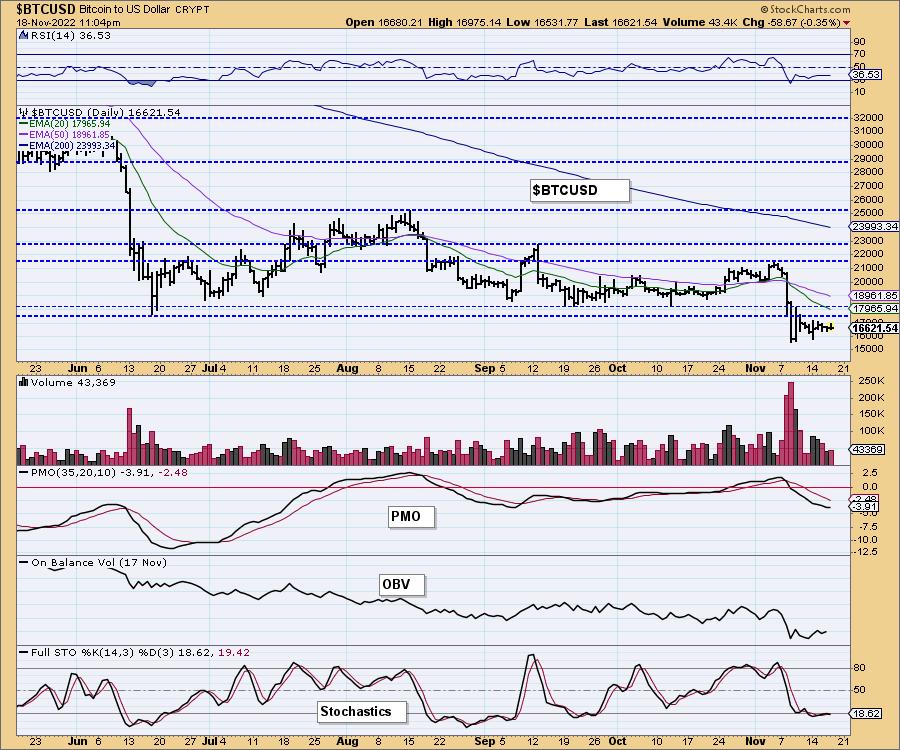Click the StockCharts.com copyright label
The width and height of the screenshot is (900, 750).
pyautogui.click(x=805, y=9)
